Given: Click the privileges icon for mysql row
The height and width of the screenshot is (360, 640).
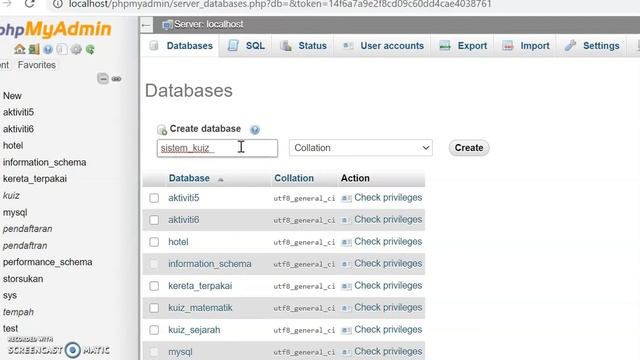Looking at the screenshot, I should pos(346,352).
